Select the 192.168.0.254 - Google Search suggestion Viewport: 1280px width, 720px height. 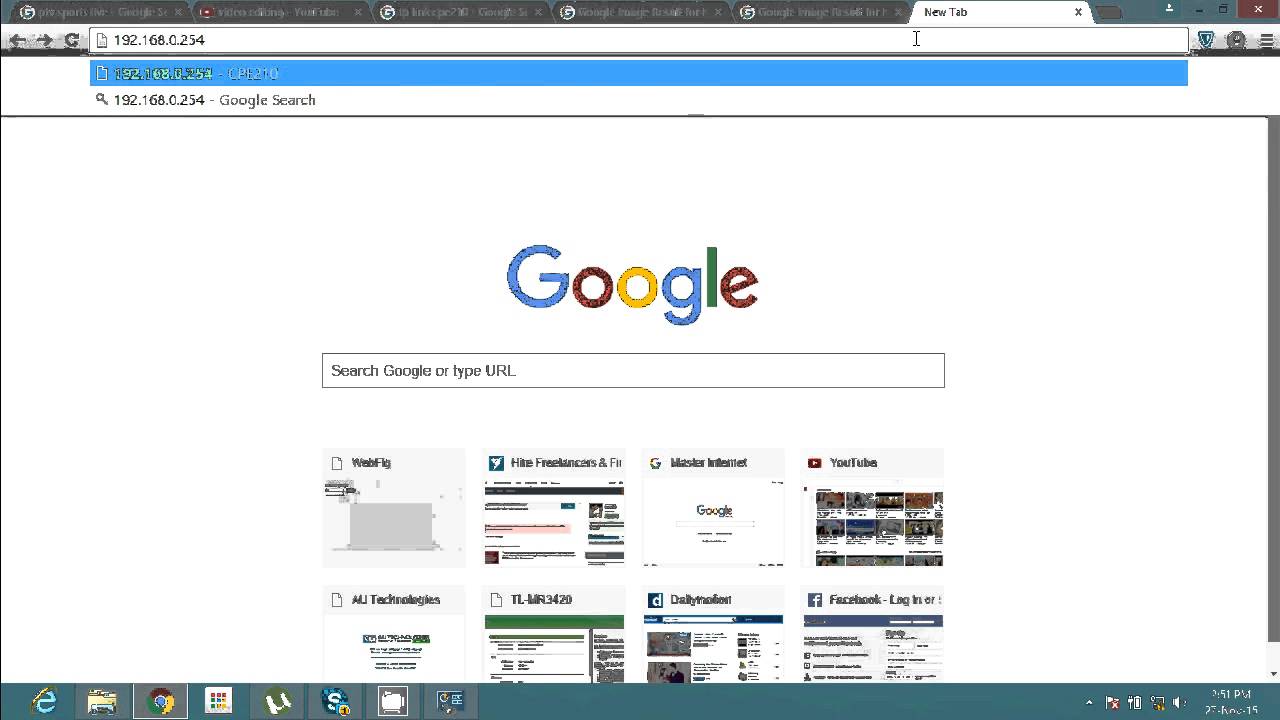click(639, 100)
